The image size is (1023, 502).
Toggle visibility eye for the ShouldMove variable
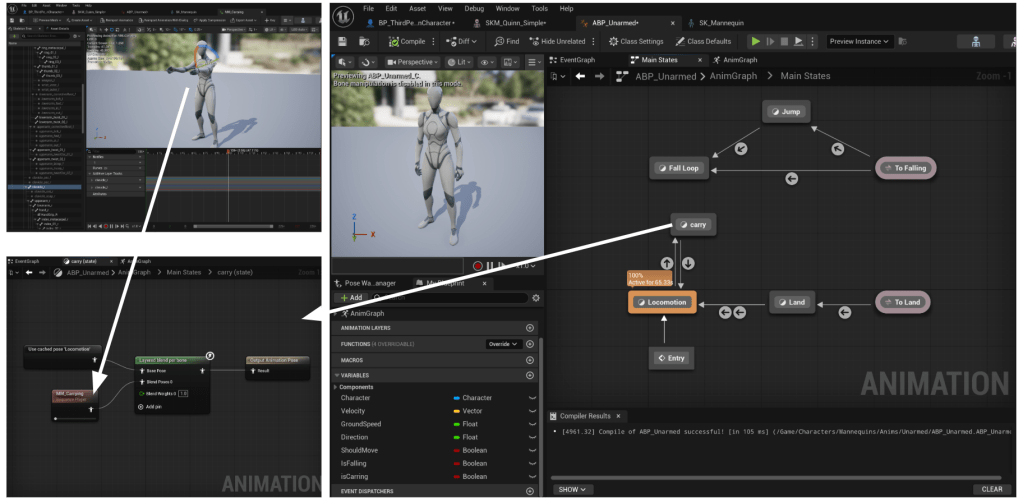coord(532,450)
